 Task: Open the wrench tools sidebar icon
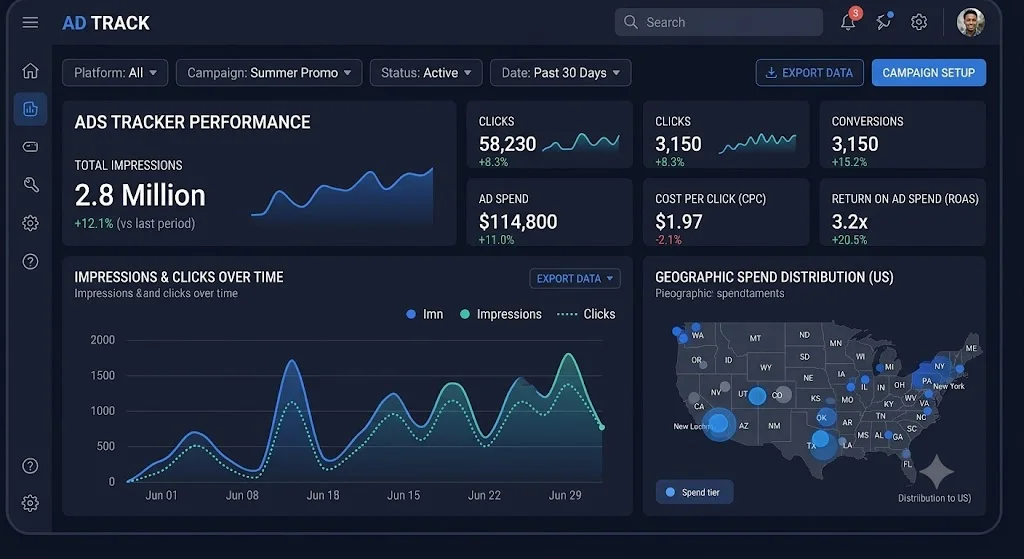(30, 185)
